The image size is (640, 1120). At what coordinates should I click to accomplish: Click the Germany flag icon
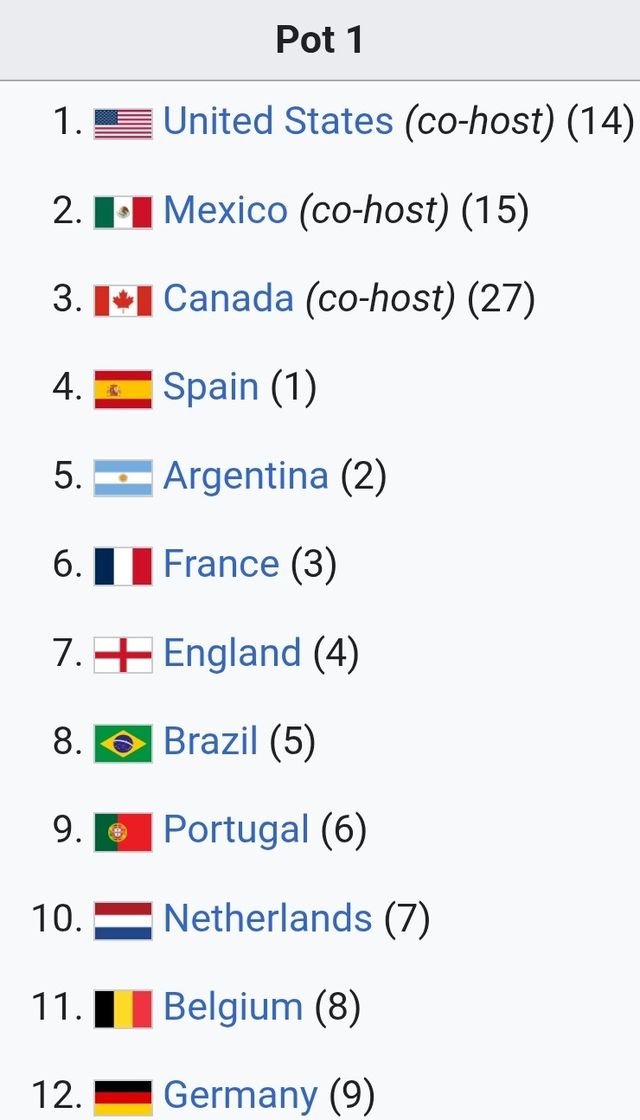[123, 1096]
